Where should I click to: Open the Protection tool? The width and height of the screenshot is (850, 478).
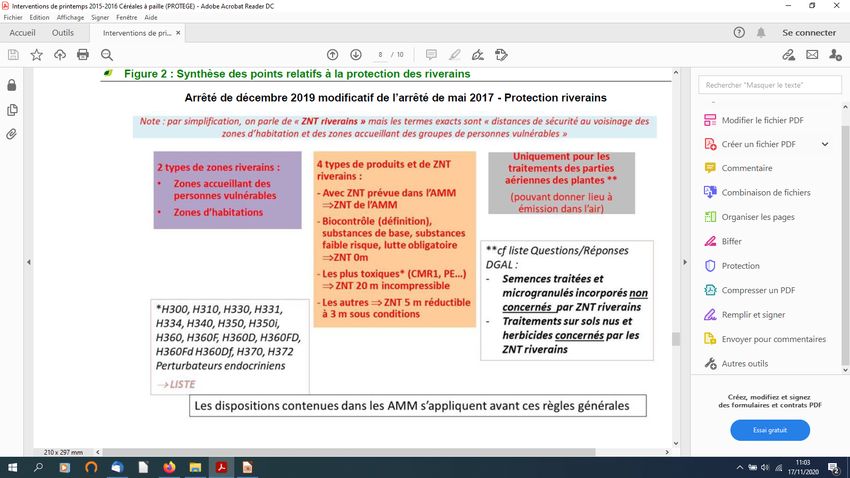point(740,266)
